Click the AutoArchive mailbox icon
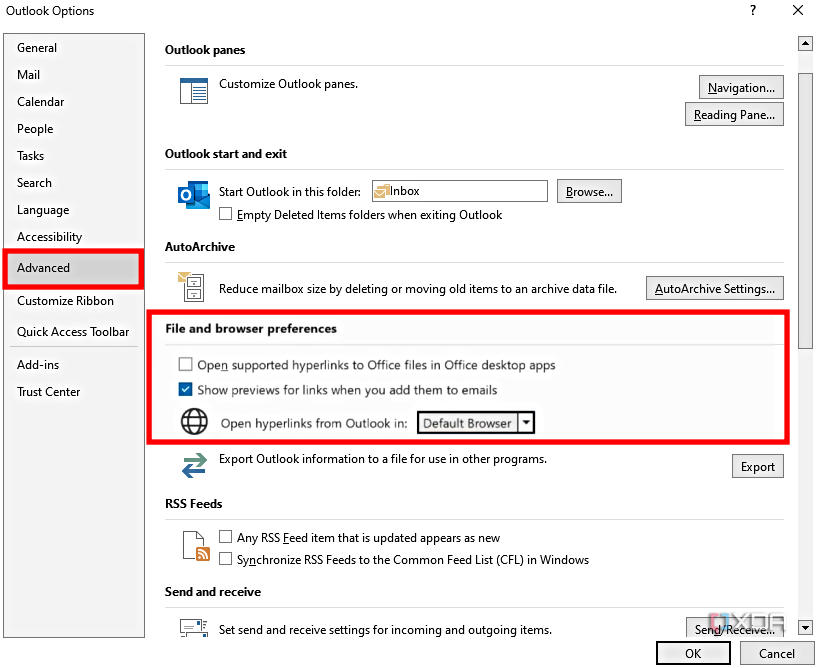This screenshot has width=818, height=668. tap(192, 288)
